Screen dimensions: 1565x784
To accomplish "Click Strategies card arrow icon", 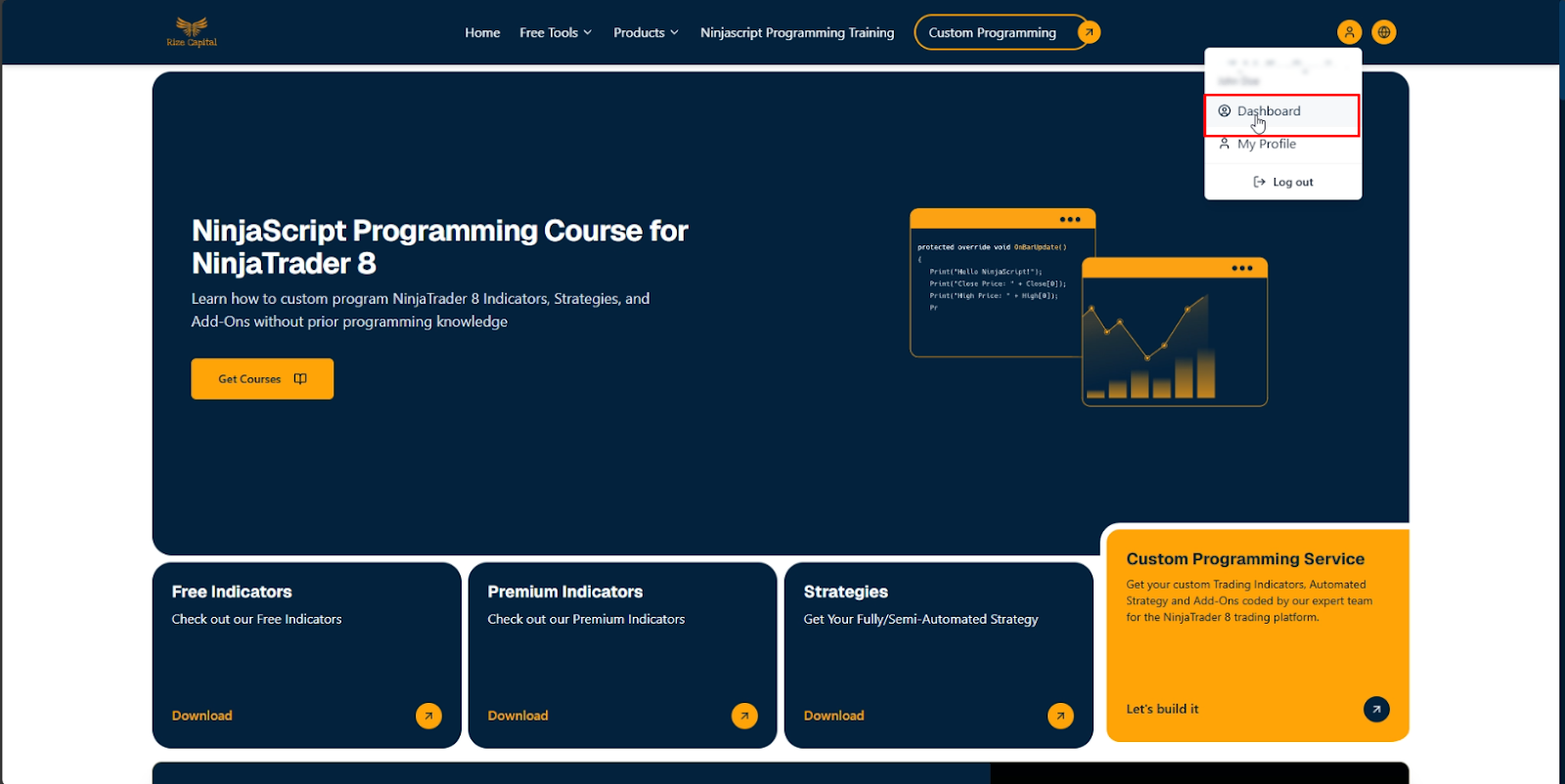I will pos(1060,716).
